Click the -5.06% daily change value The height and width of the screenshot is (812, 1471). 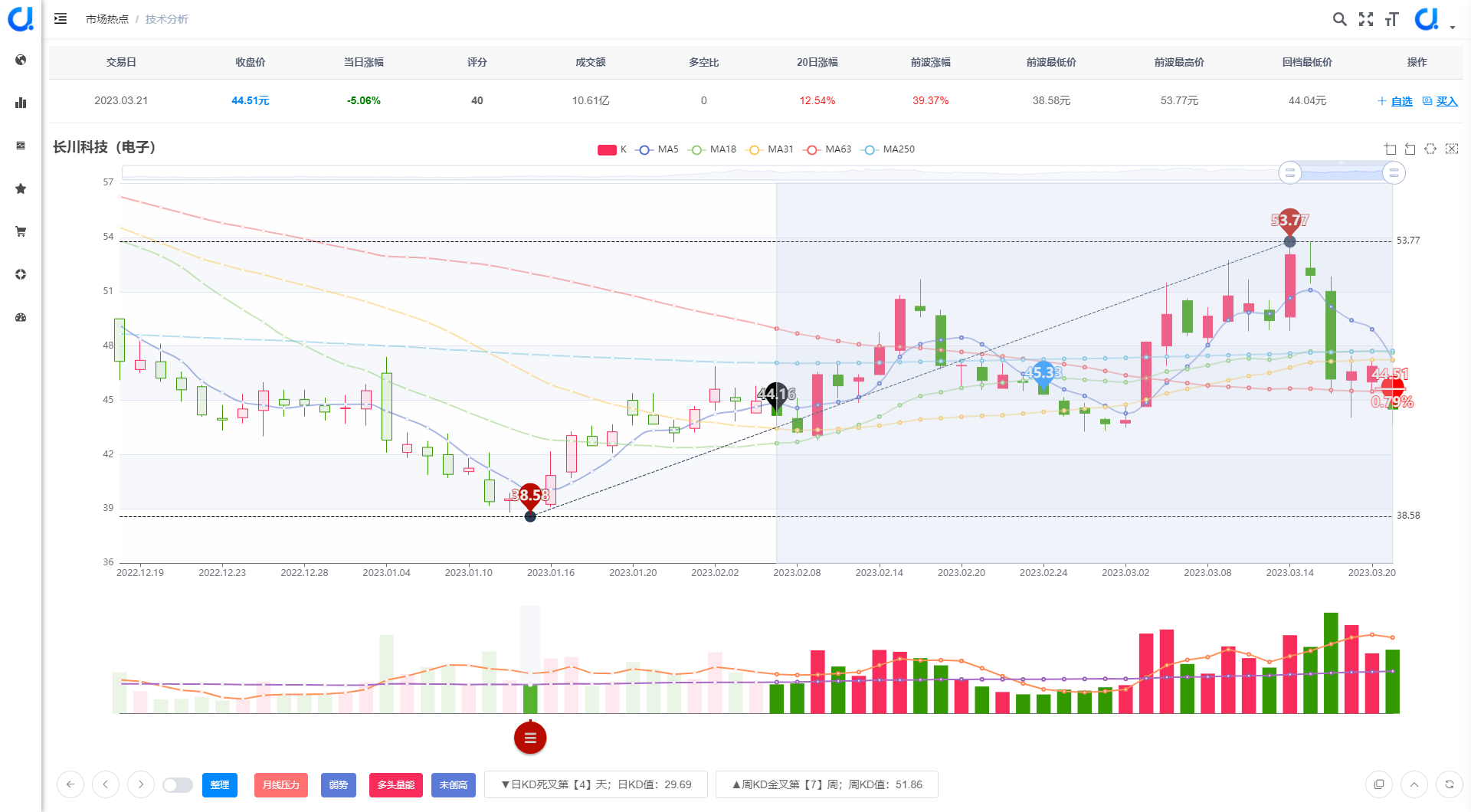(x=364, y=100)
